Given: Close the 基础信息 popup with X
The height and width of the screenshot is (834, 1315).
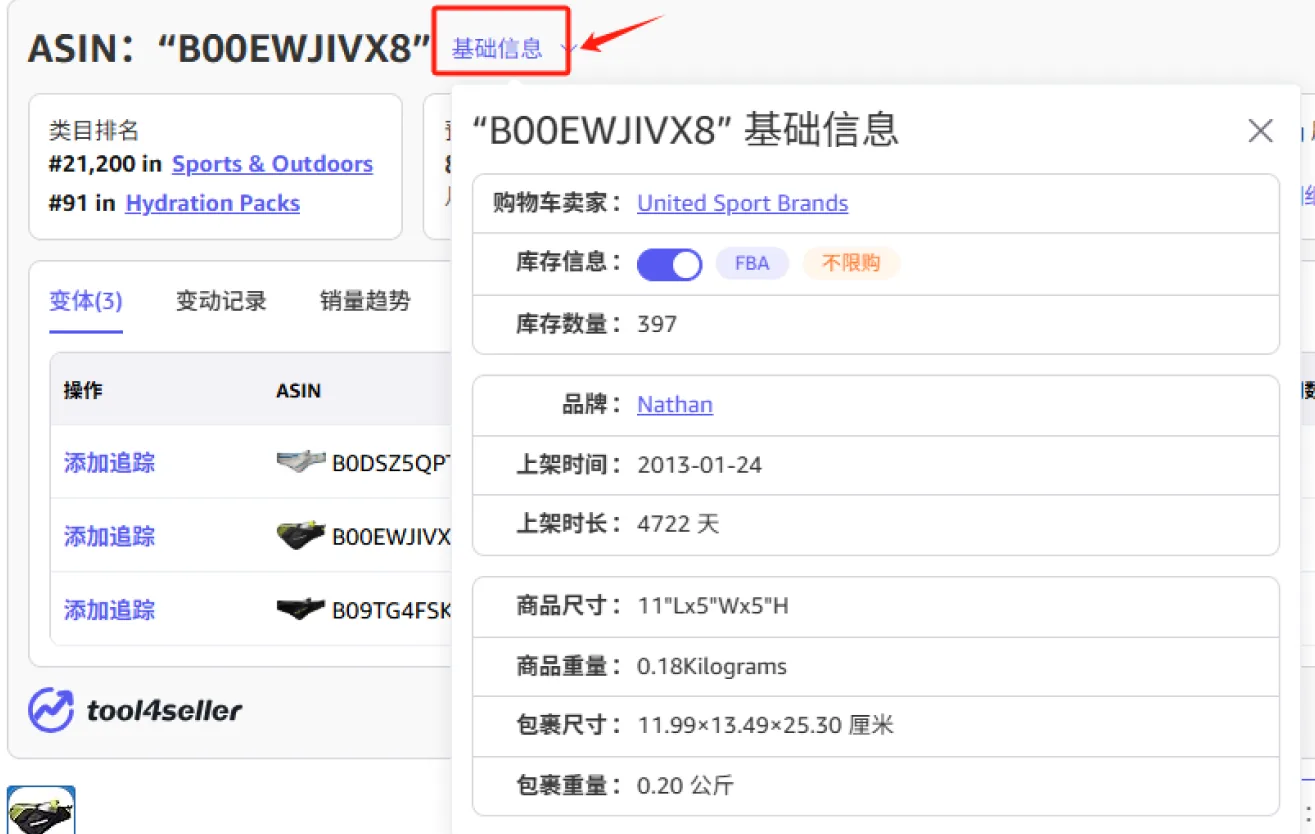Looking at the screenshot, I should [x=1260, y=131].
